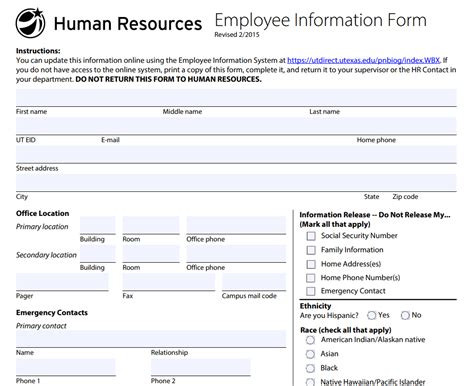Viewport: 474px width, 386px height.
Task: Focus the Secondary location Room field
Action: 151,254
